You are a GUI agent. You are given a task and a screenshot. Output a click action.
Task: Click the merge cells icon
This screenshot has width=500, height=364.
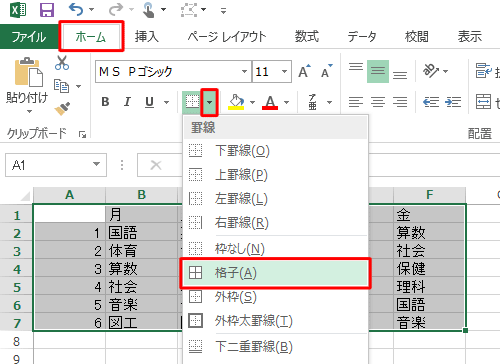coord(483,102)
